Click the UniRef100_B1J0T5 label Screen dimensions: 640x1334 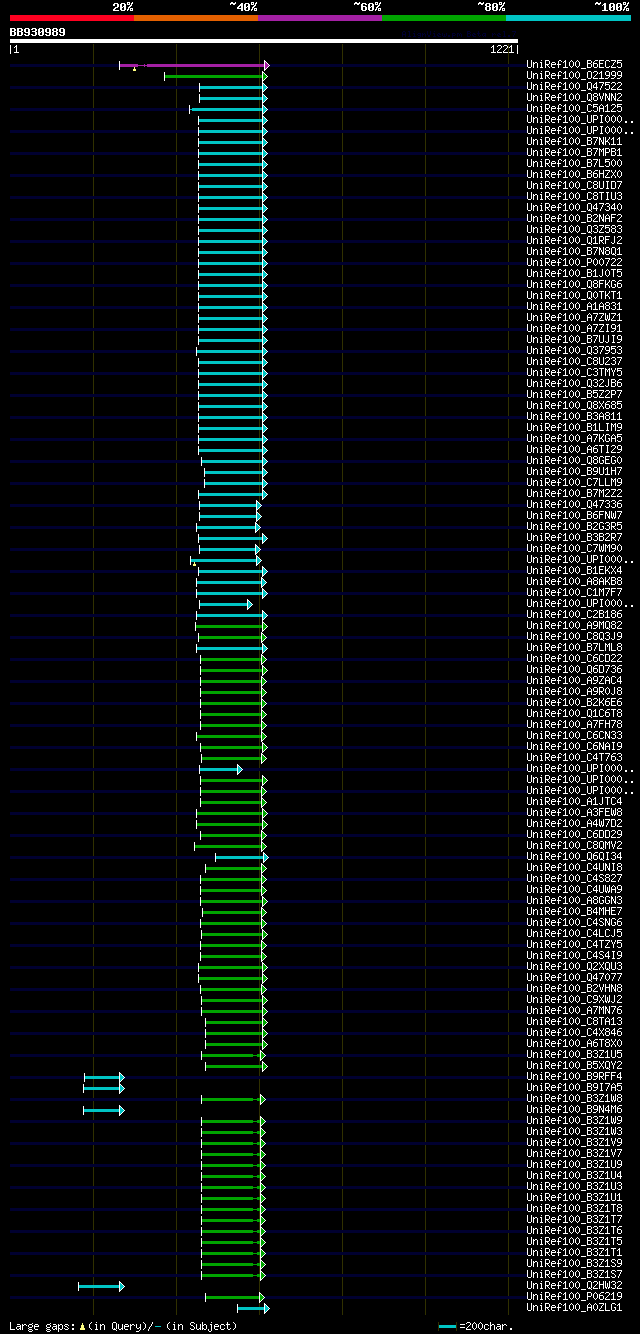[576, 273]
